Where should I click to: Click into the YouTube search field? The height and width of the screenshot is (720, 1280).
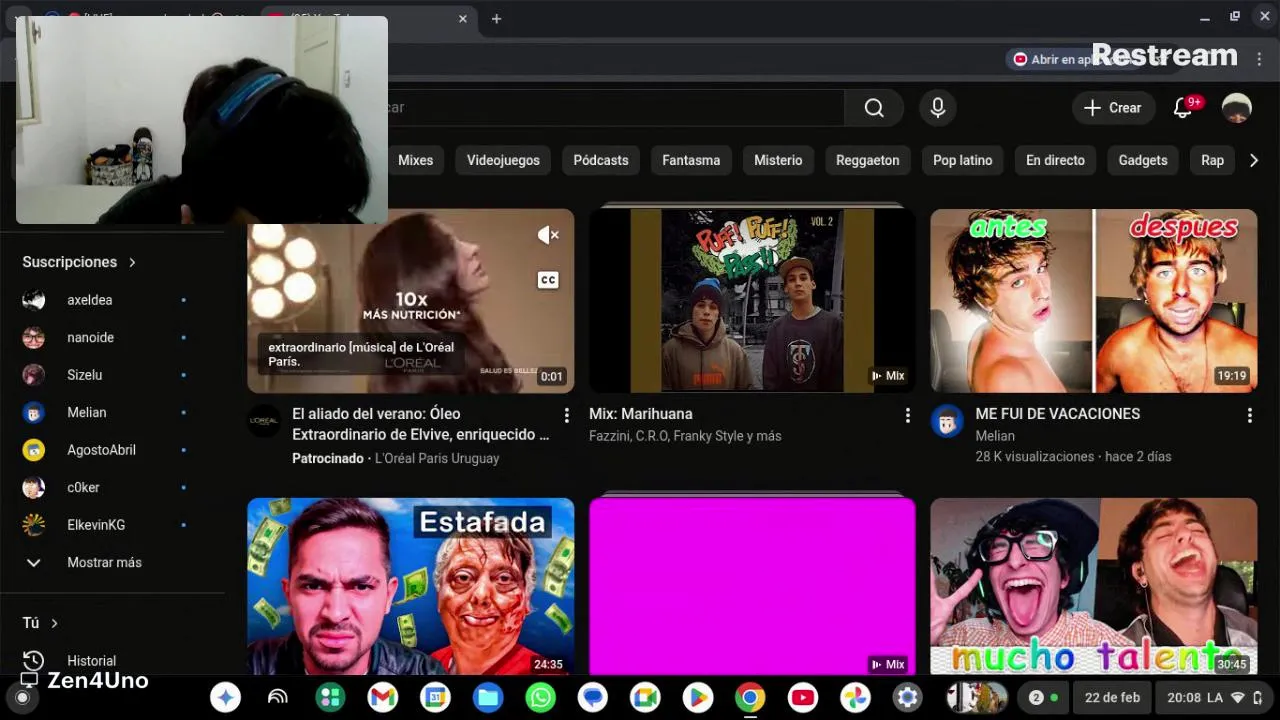tap(615, 108)
